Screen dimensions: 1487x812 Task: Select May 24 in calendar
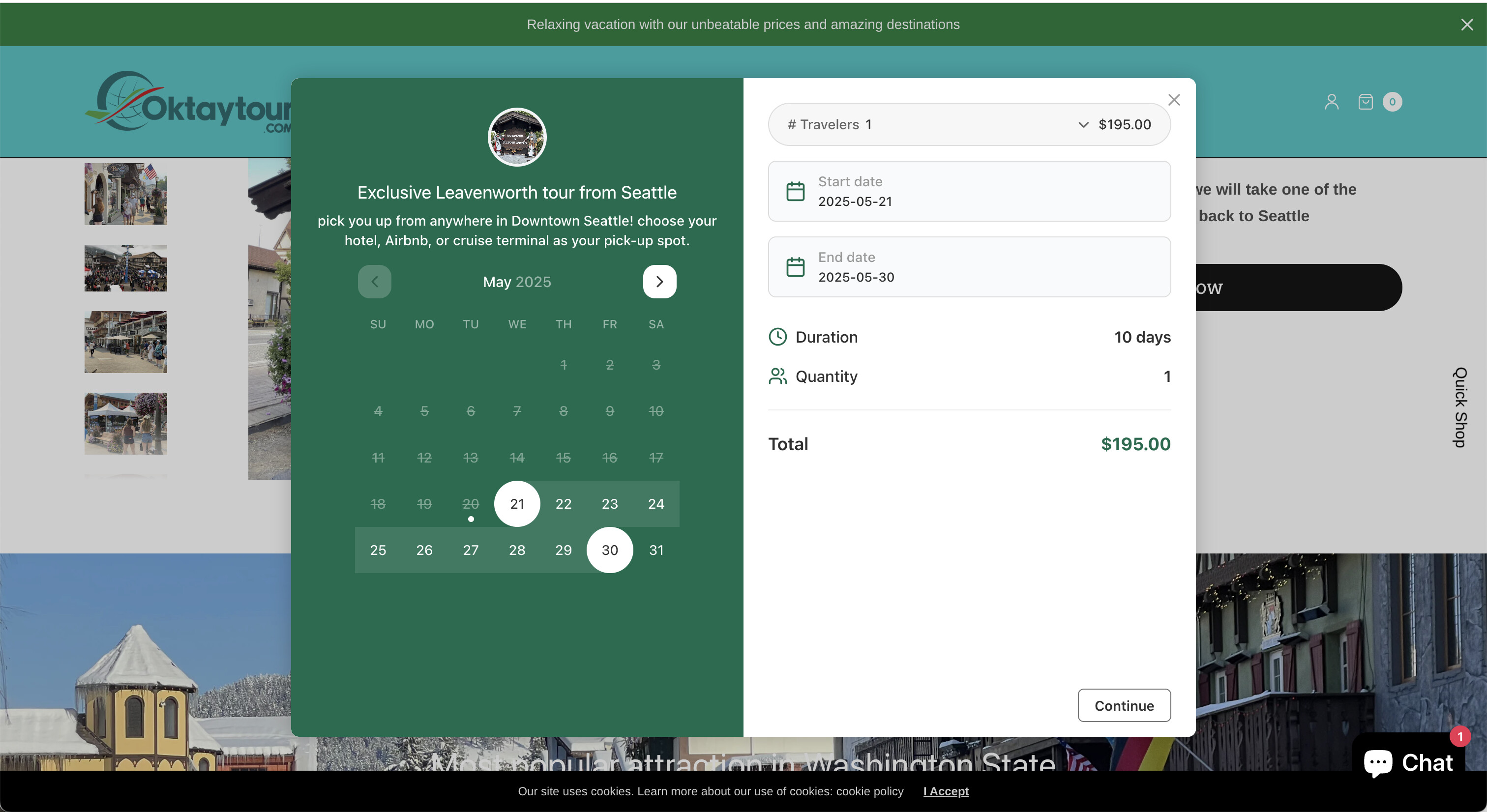656,504
